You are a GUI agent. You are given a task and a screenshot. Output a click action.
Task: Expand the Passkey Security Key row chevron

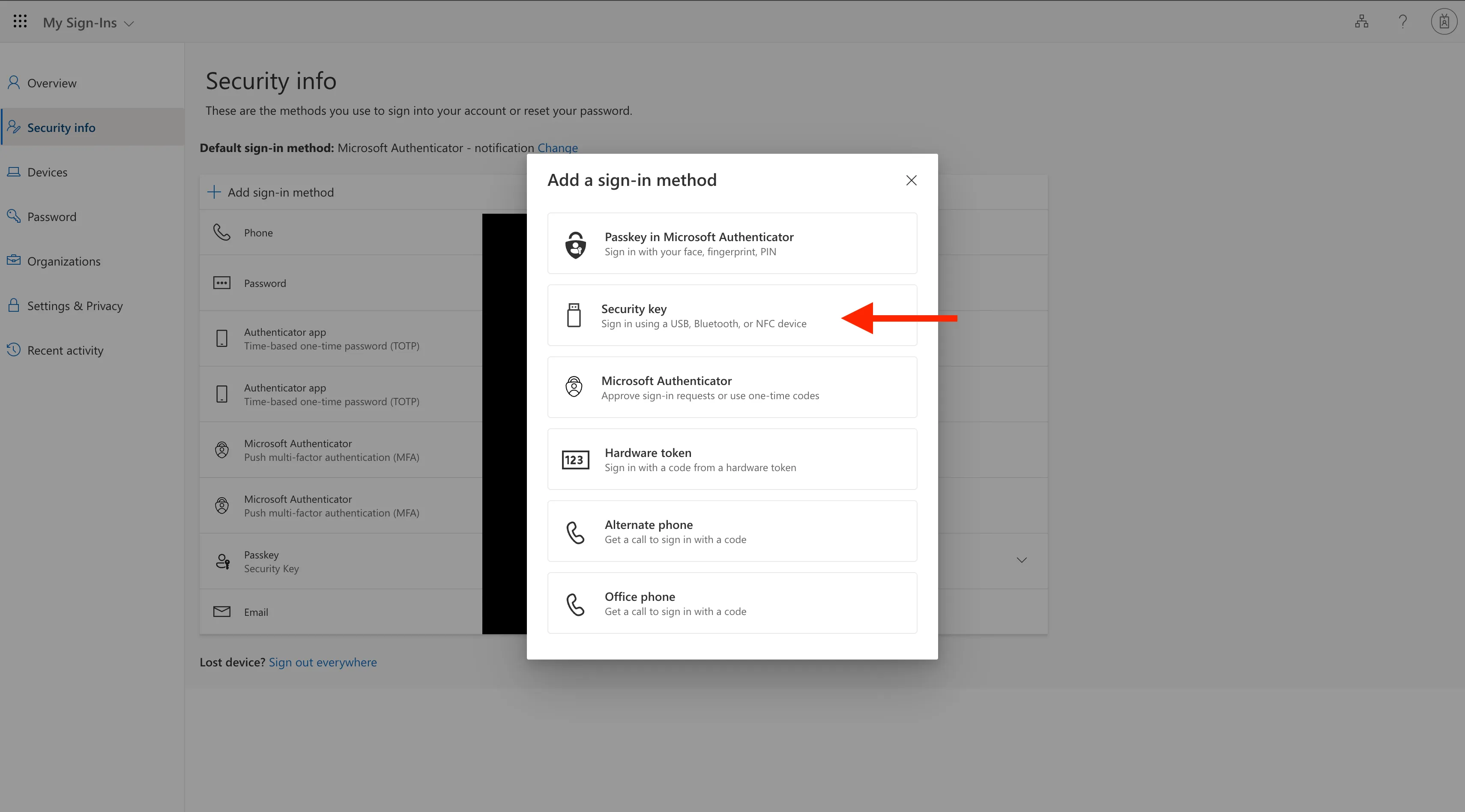1021,560
